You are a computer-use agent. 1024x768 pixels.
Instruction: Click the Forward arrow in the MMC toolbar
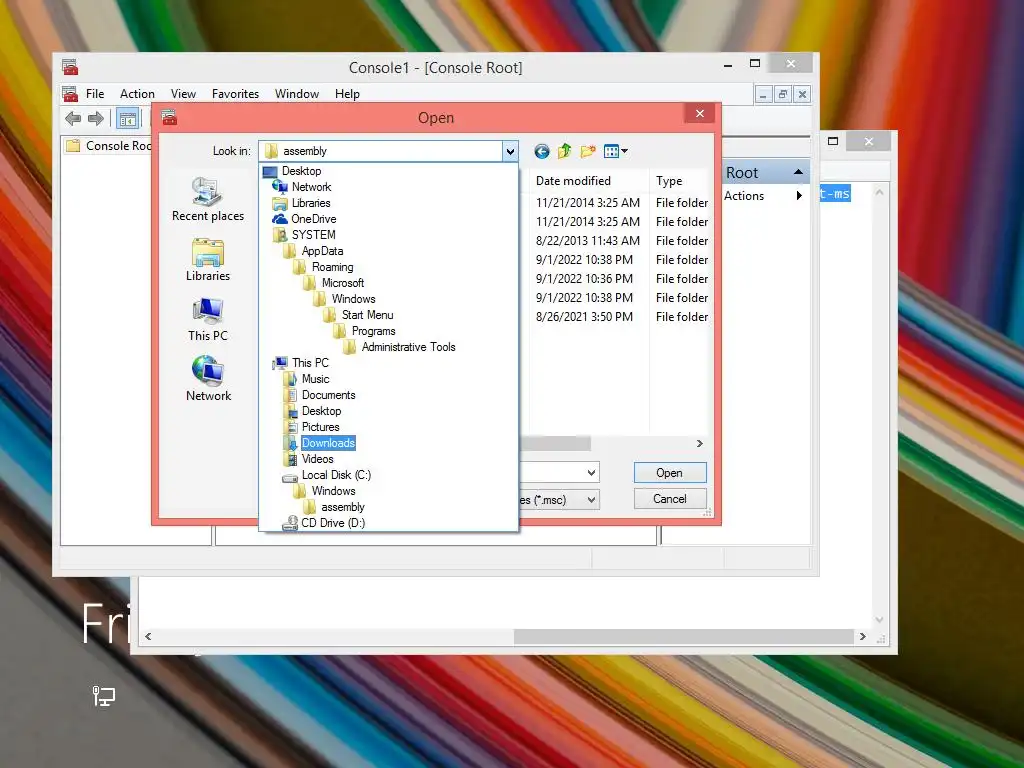tap(96, 119)
